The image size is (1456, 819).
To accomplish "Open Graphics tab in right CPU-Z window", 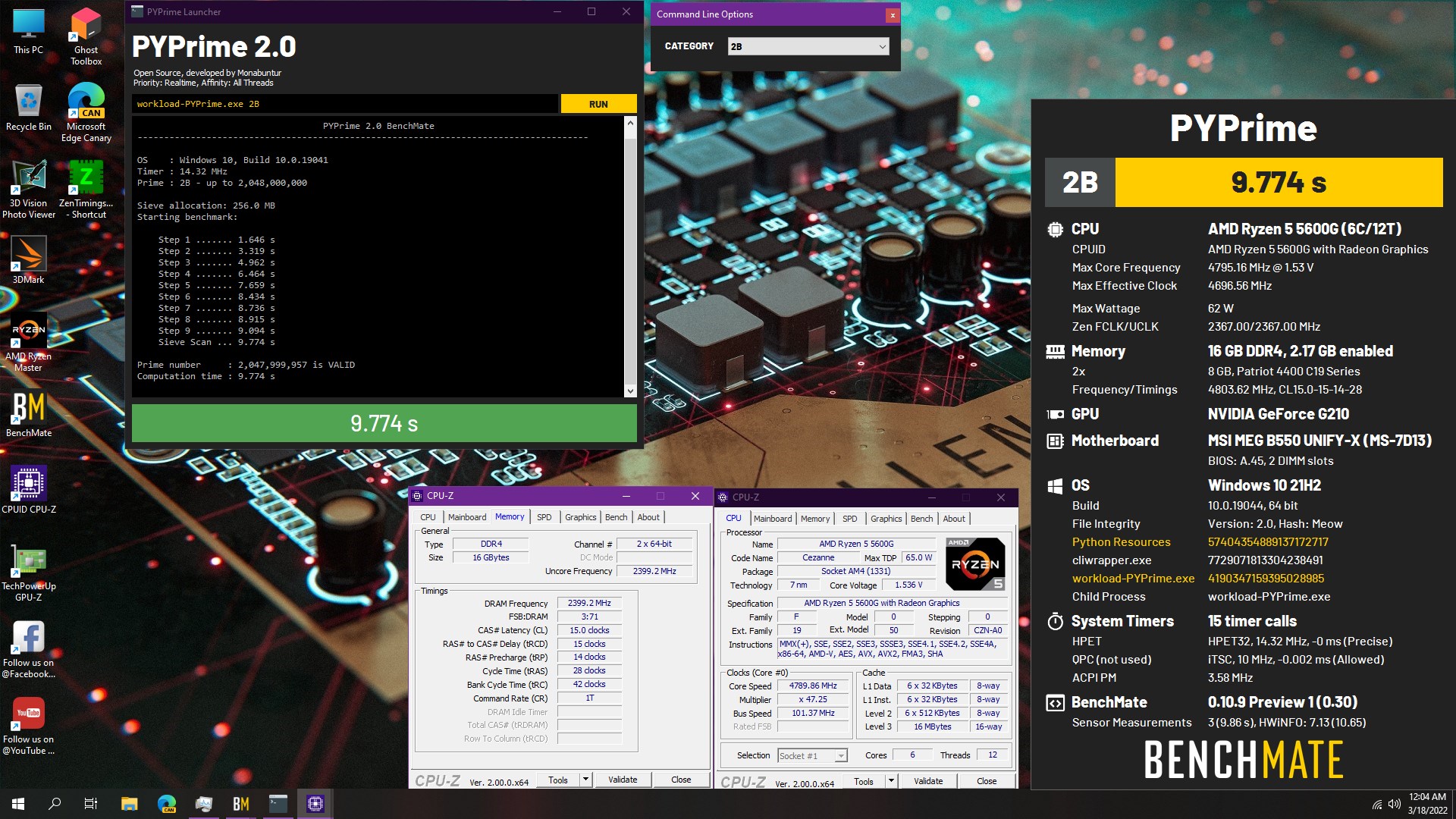I will point(886,519).
